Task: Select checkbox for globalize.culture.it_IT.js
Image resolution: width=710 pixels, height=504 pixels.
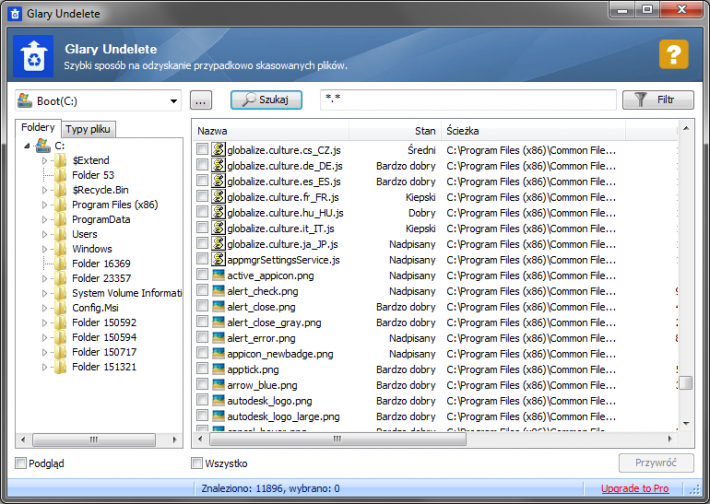Action: pyautogui.click(x=202, y=228)
